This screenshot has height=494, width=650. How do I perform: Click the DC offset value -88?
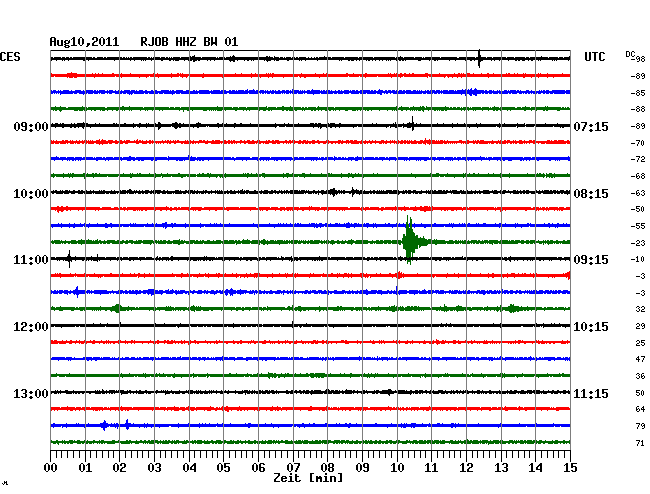(638, 109)
